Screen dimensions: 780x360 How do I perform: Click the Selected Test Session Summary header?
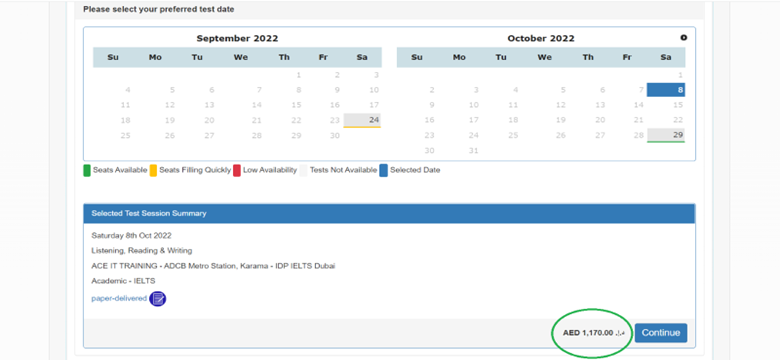pos(389,213)
